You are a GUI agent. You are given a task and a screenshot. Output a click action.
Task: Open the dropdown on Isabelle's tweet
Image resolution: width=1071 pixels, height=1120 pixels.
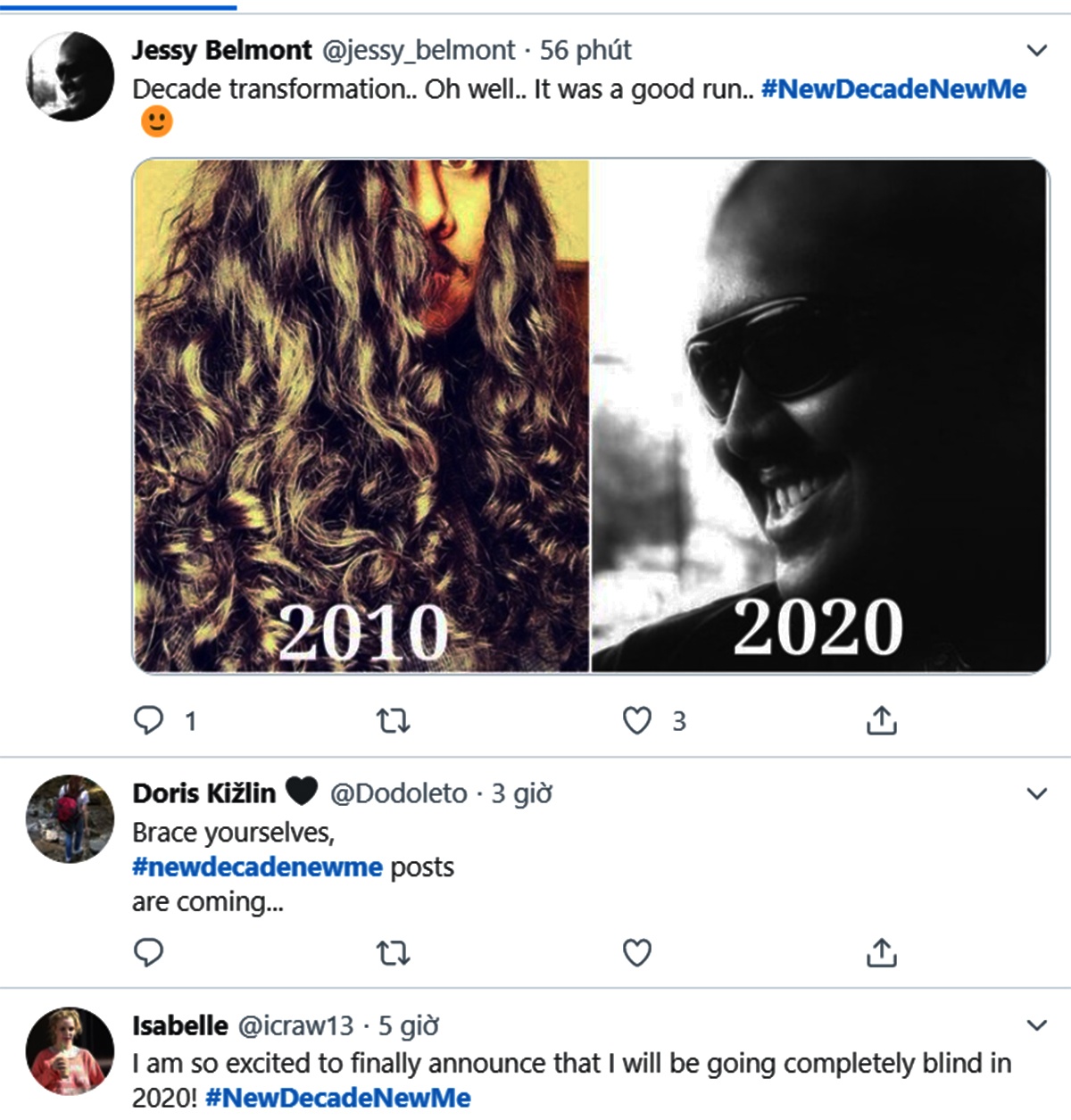click(1036, 1025)
